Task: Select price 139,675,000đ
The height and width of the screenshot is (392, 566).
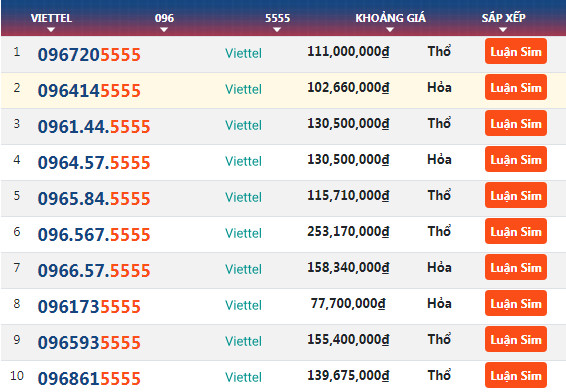Action: pos(348,375)
